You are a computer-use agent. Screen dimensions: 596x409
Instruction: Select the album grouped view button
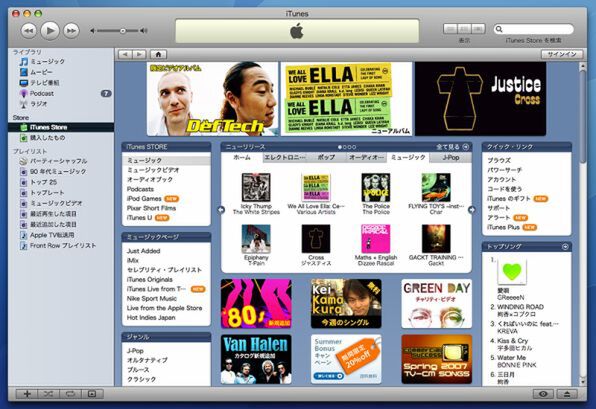point(464,29)
